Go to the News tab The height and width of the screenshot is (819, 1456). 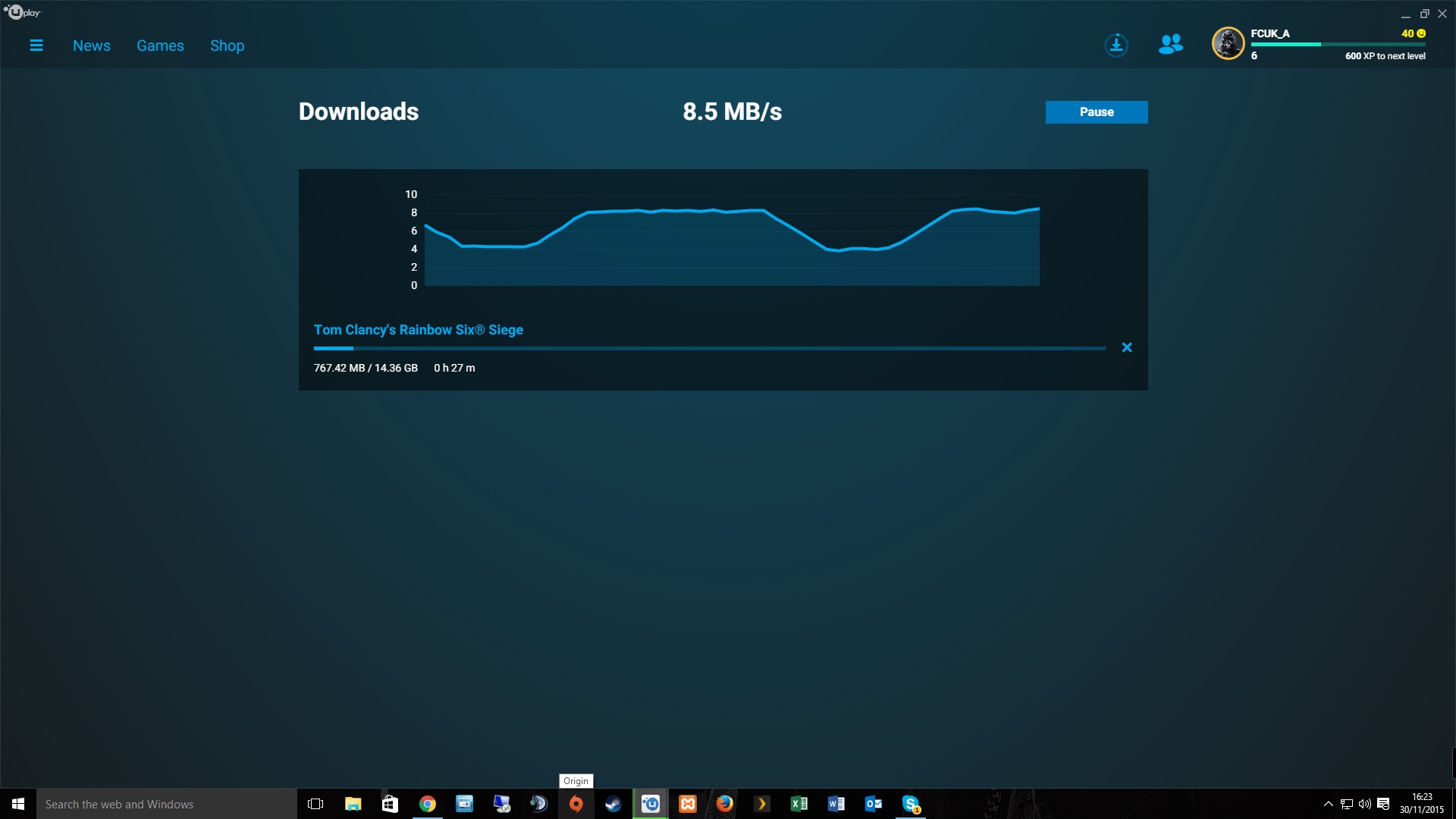coord(92,45)
